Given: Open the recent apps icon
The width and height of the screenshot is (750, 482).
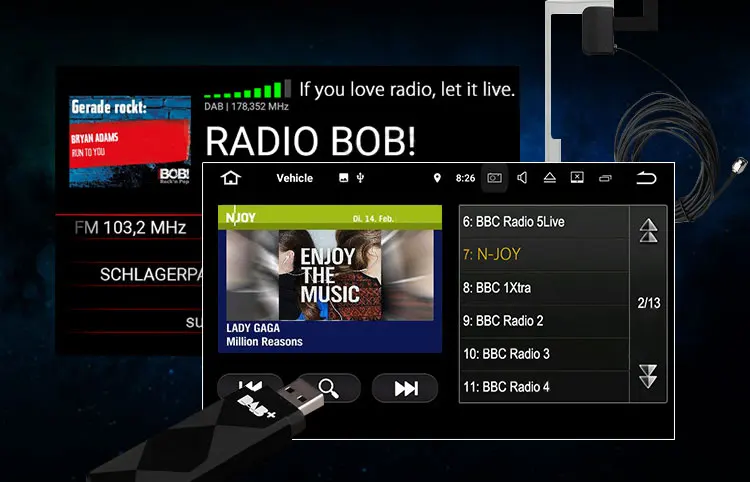Looking at the screenshot, I should (x=605, y=178).
